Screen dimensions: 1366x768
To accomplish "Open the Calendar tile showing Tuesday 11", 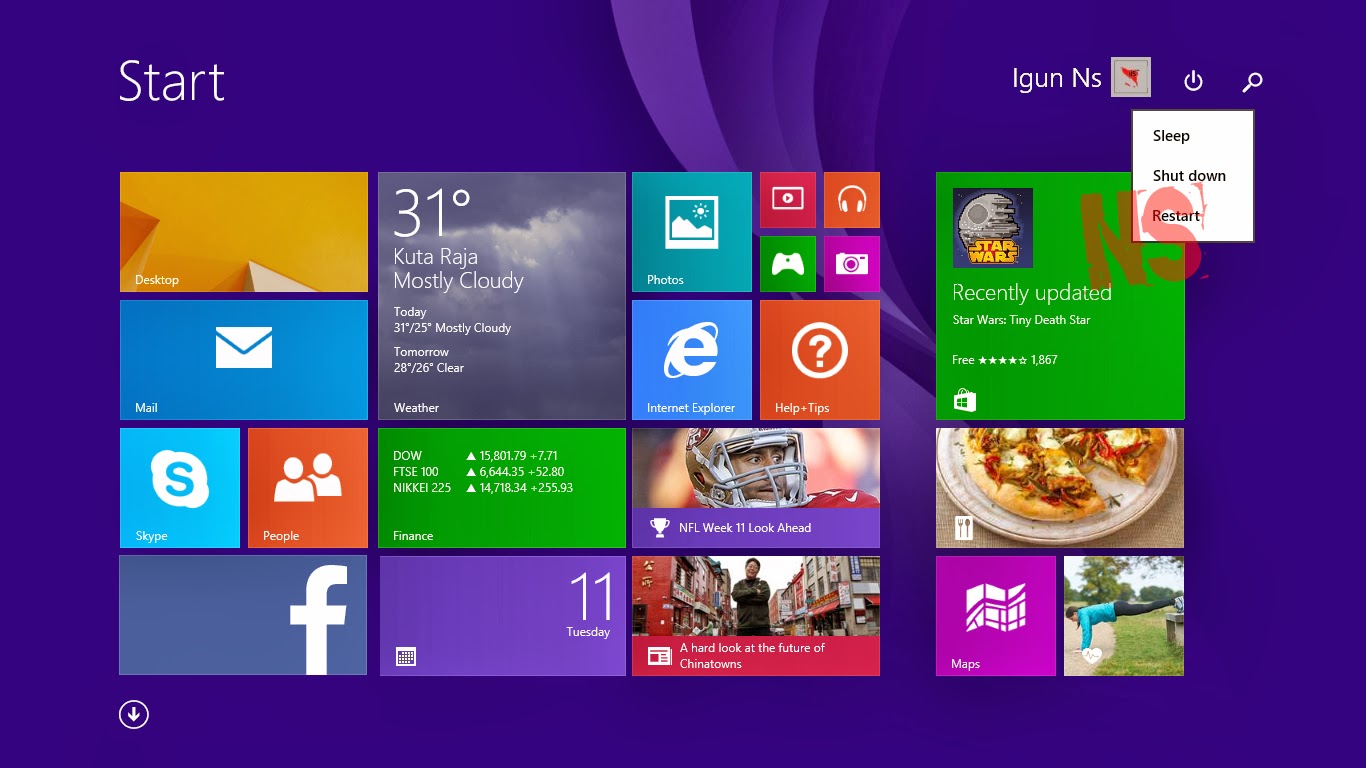I will click(503, 616).
